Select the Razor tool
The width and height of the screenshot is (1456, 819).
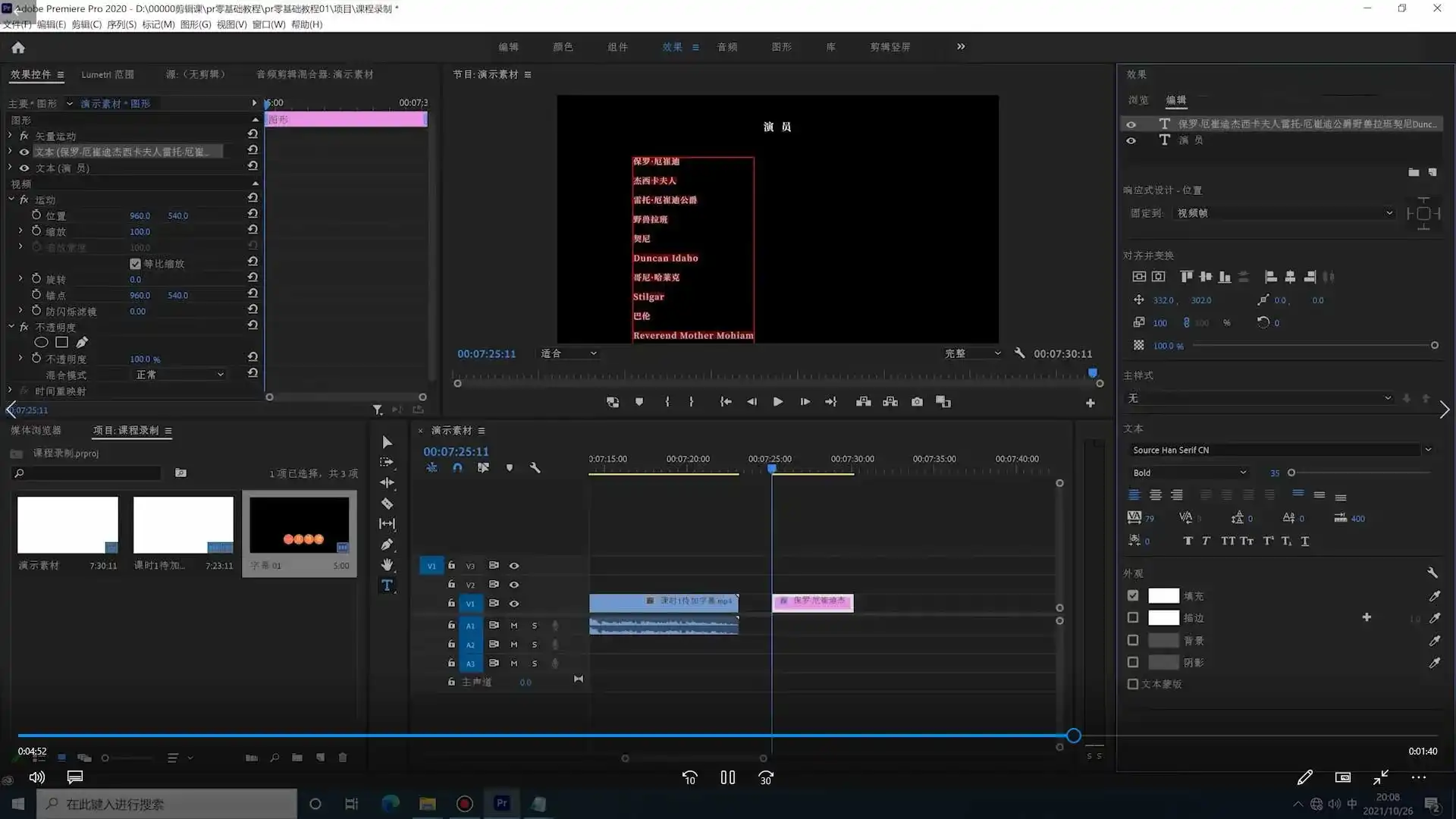387,504
